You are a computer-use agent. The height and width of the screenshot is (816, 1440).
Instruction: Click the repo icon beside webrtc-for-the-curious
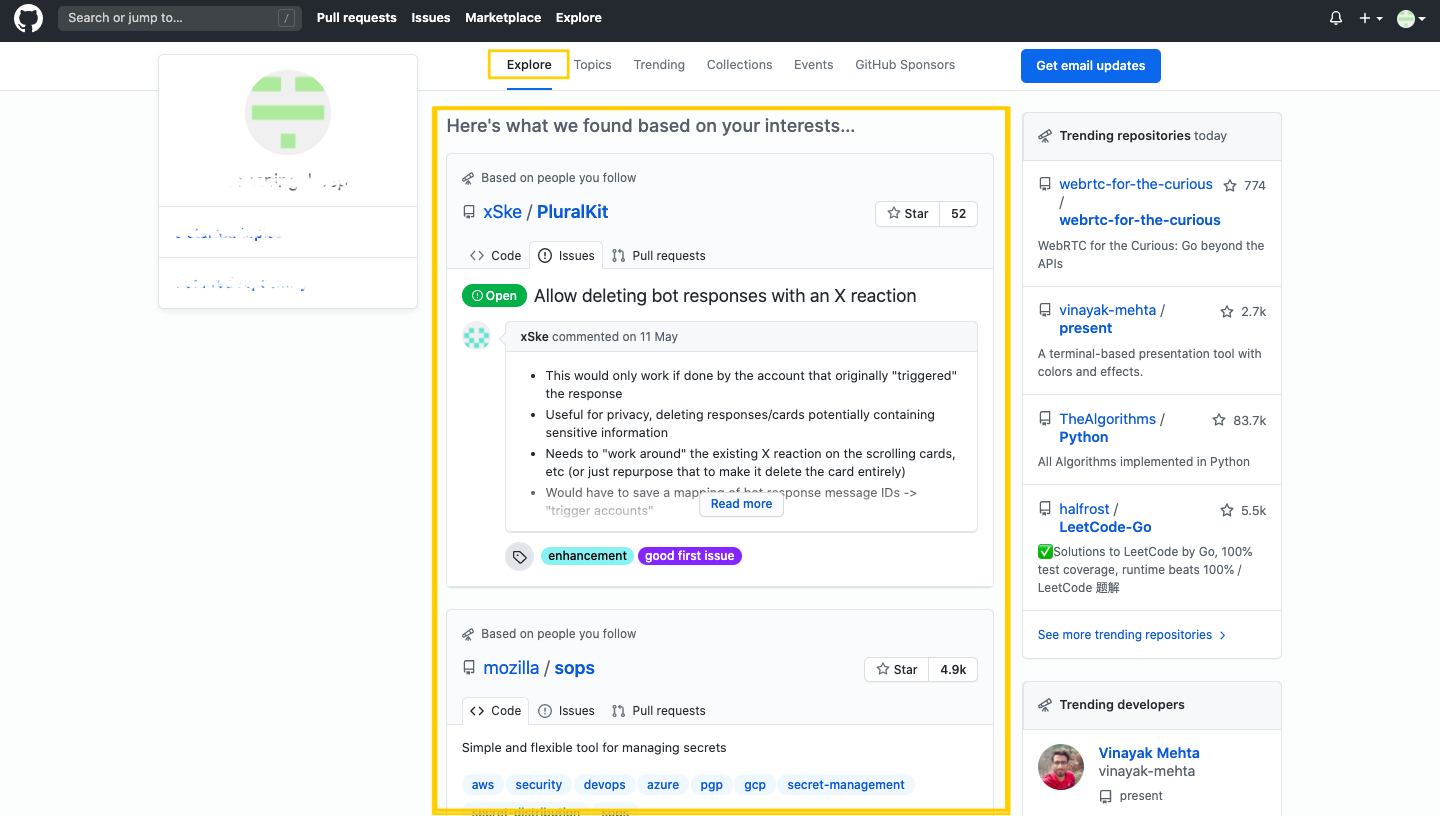1045,184
